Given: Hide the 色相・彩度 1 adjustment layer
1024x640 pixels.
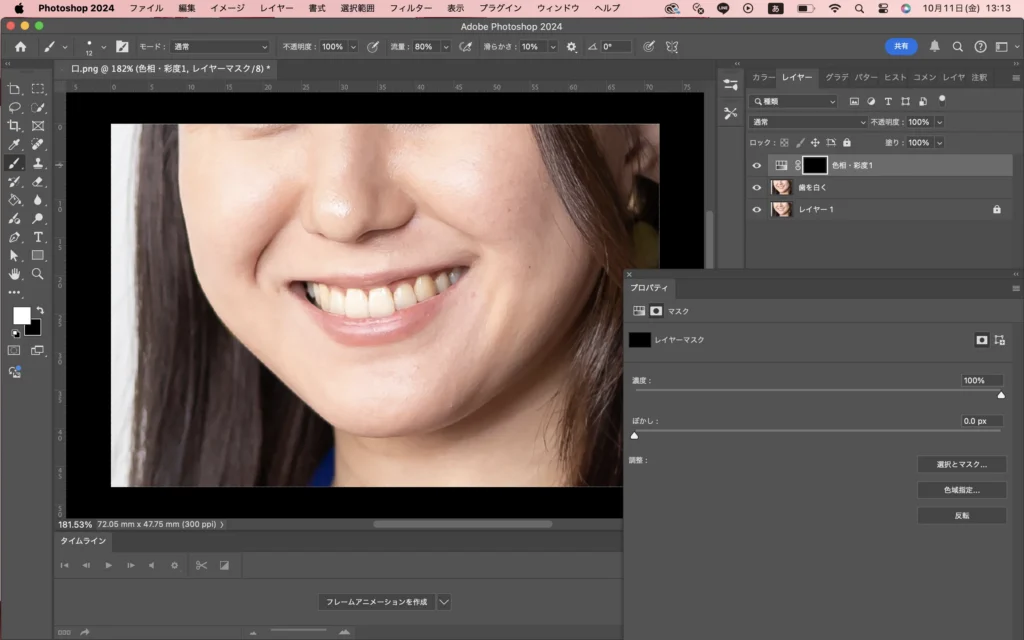Looking at the screenshot, I should coord(757,166).
